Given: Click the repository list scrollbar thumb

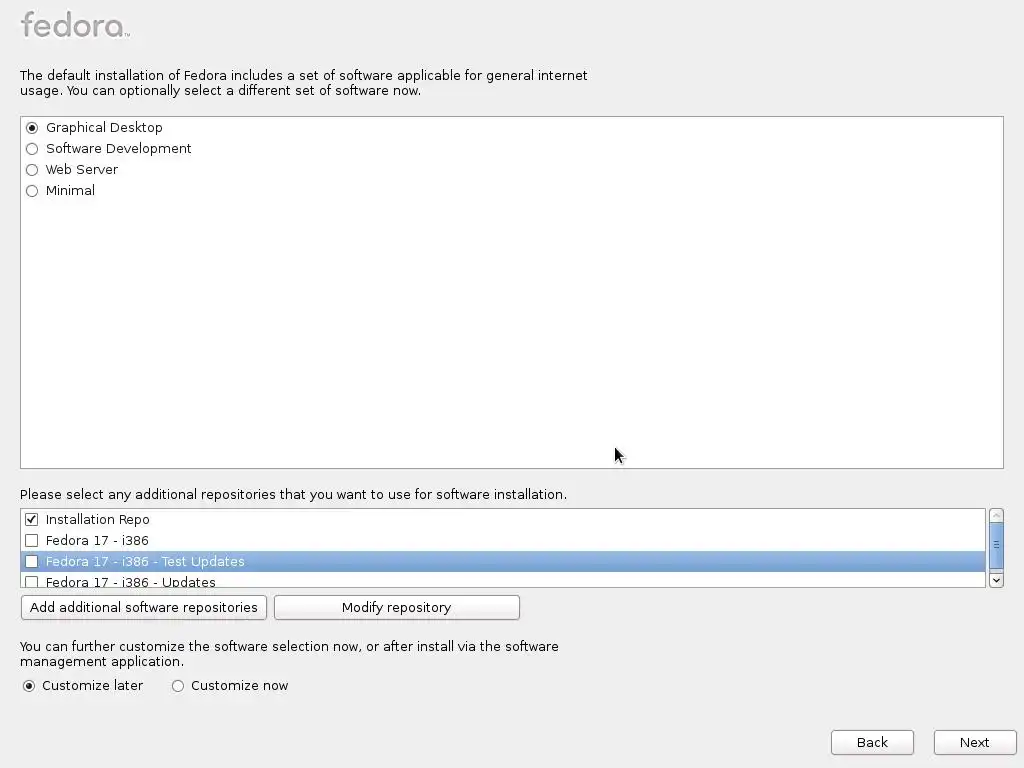Looking at the screenshot, I should (996, 545).
